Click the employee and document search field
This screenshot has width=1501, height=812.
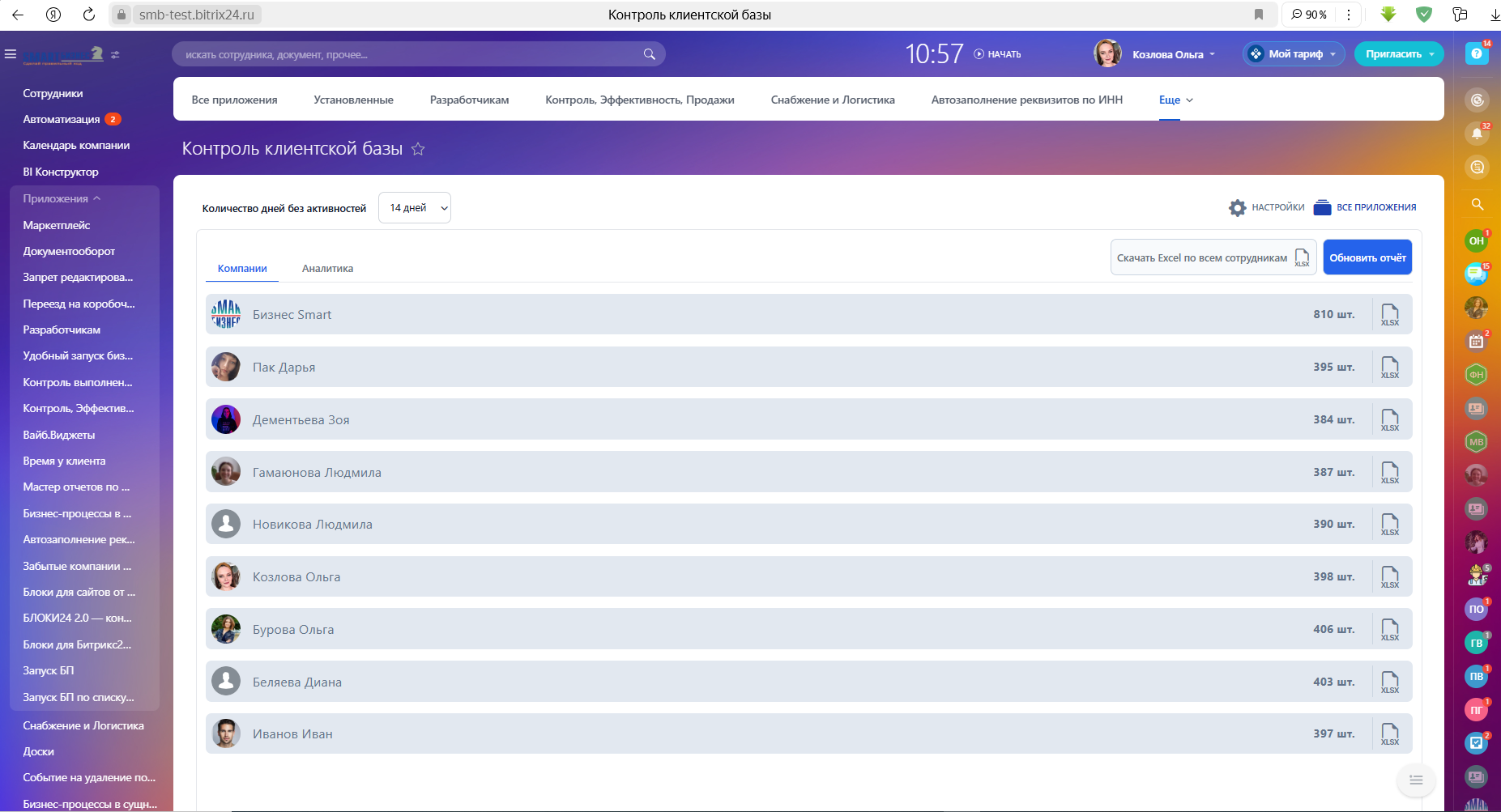pos(418,54)
